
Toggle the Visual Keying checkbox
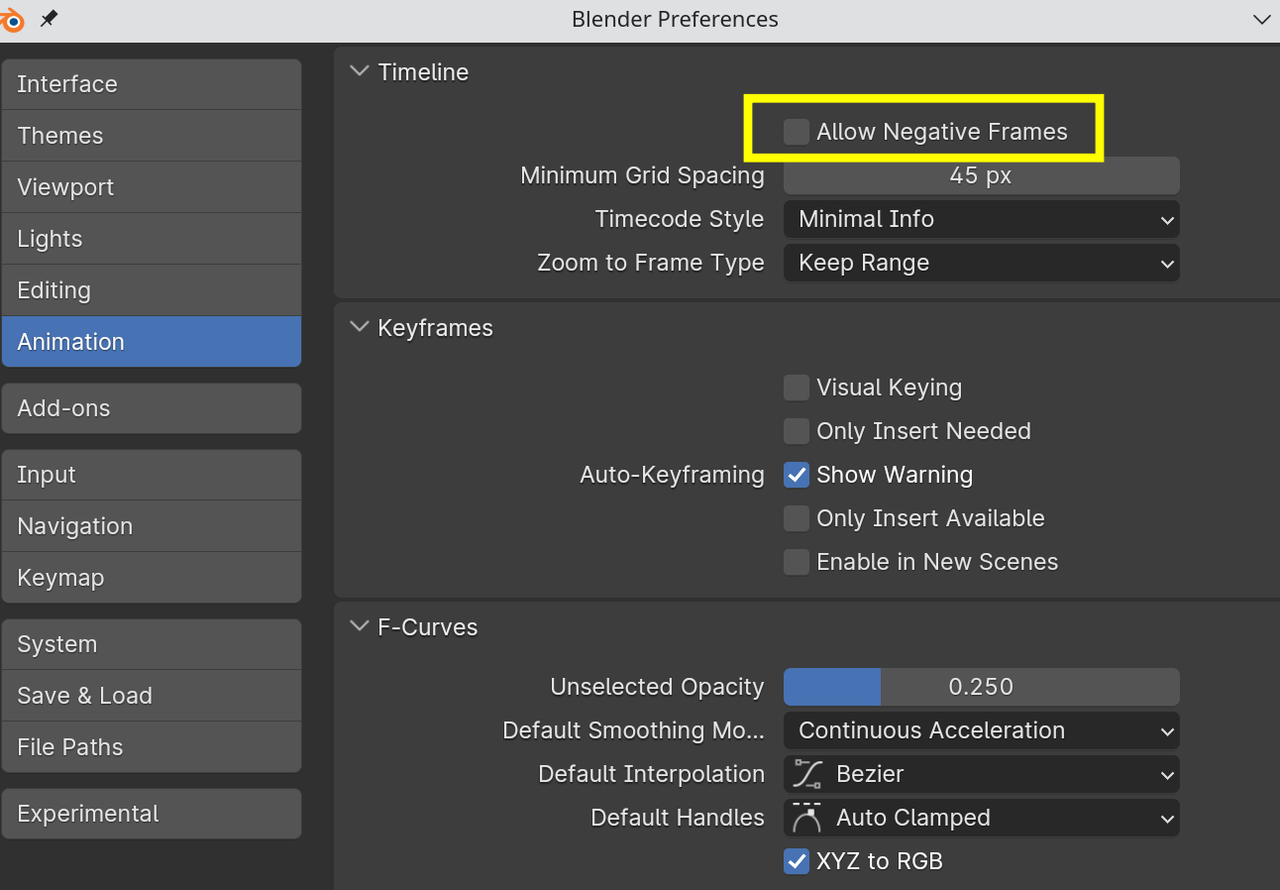797,388
